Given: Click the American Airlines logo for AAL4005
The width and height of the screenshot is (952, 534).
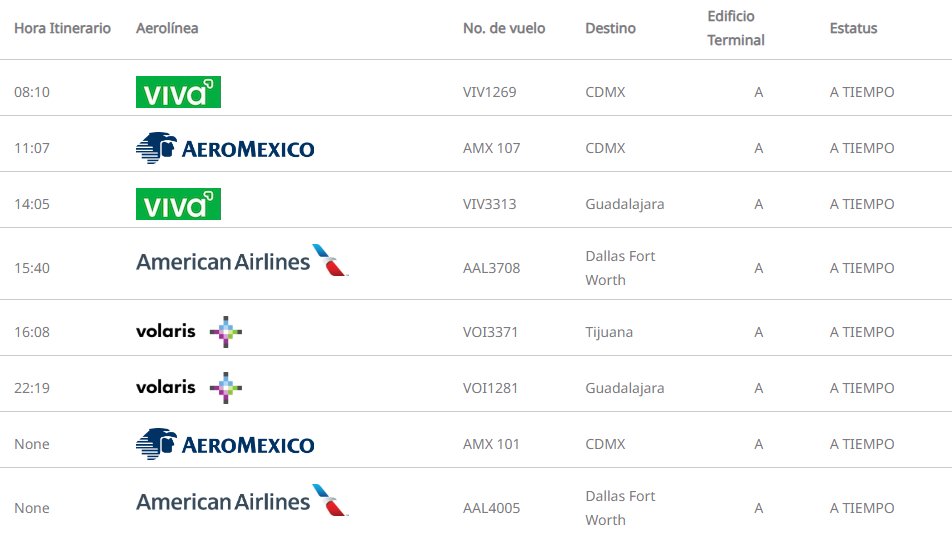Looking at the screenshot, I should point(242,502).
